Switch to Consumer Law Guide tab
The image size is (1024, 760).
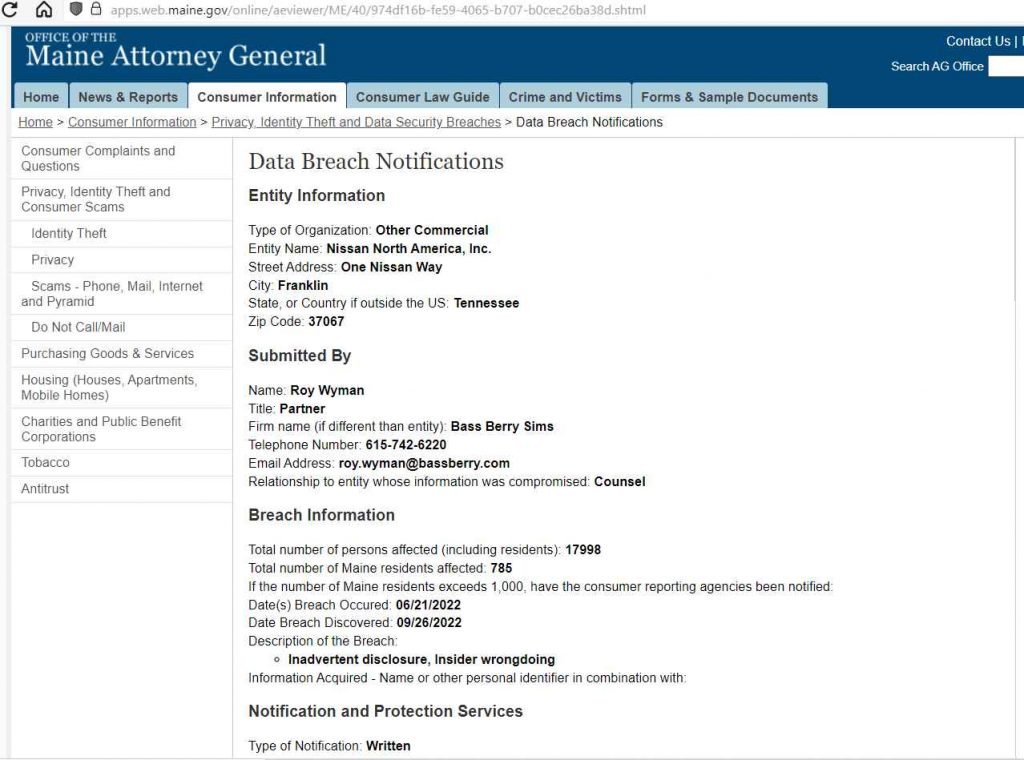[423, 97]
